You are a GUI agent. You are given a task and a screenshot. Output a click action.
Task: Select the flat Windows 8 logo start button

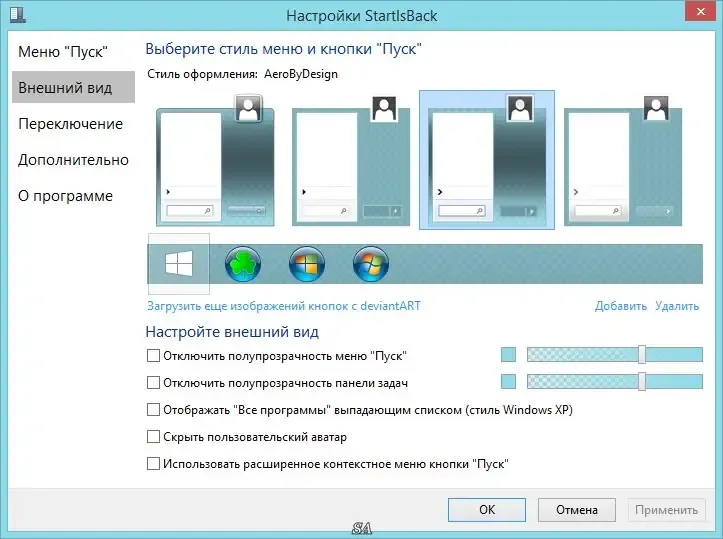(179, 264)
